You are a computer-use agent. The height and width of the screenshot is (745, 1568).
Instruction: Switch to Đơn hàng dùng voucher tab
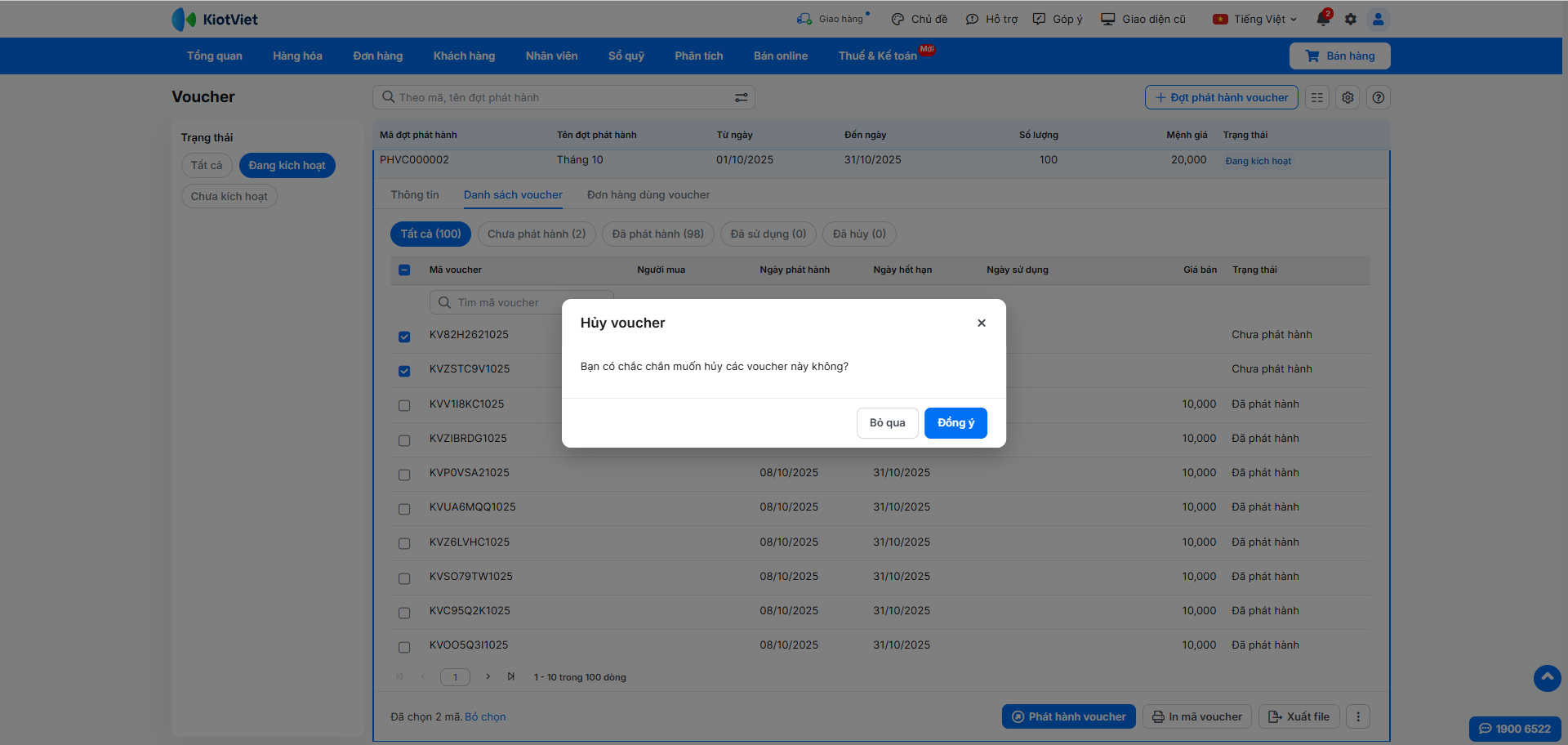click(x=648, y=194)
